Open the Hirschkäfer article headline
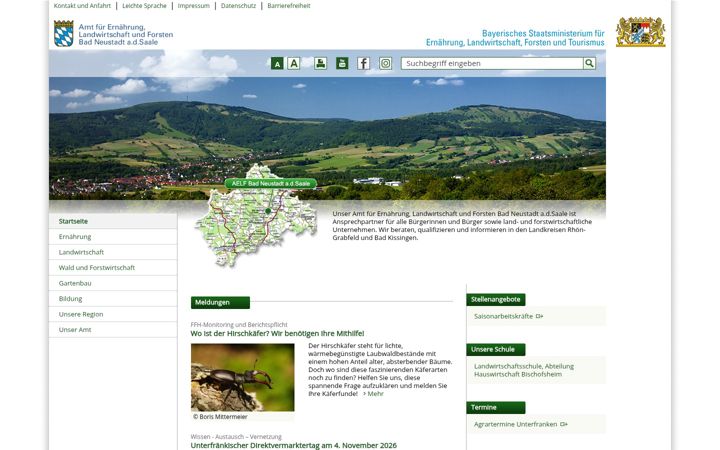Viewport: 720px width, 450px height. (x=277, y=333)
